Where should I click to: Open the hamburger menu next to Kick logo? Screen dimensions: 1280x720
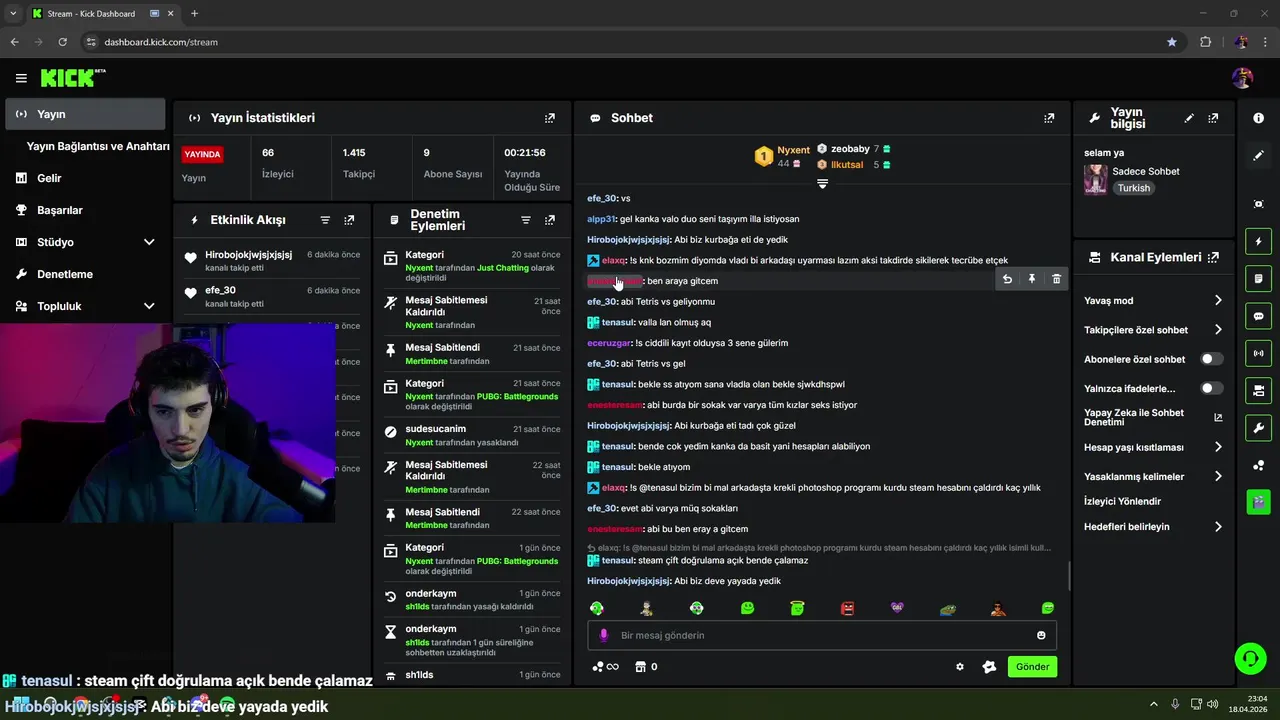click(21, 78)
